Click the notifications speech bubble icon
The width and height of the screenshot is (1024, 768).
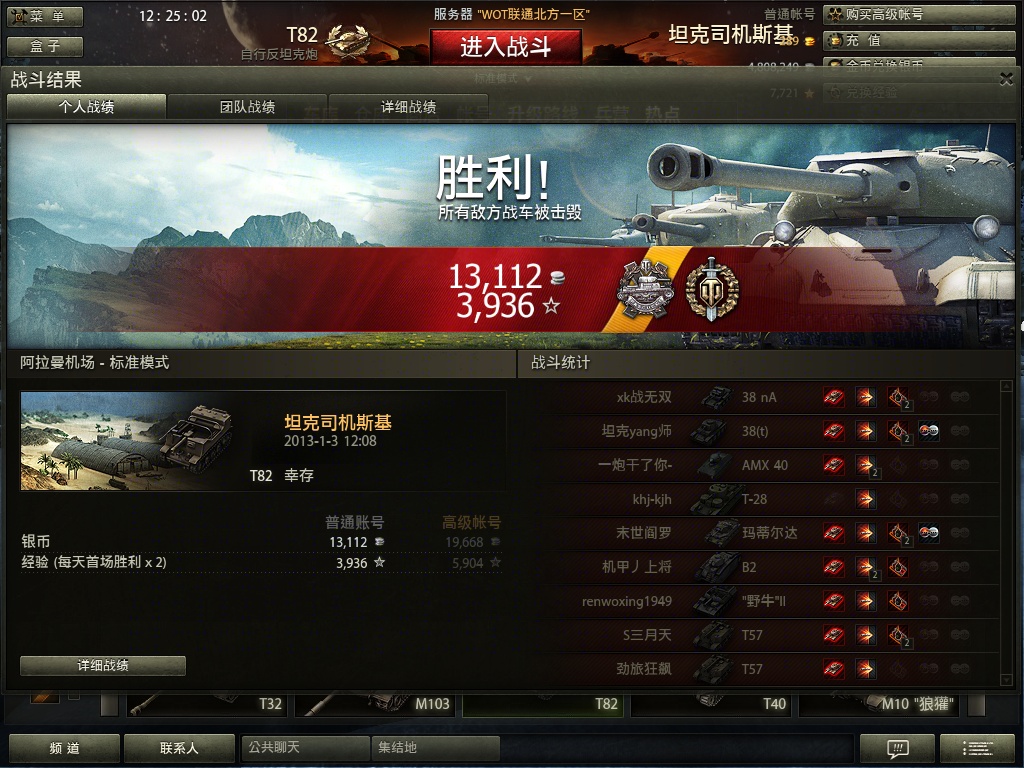tap(898, 748)
